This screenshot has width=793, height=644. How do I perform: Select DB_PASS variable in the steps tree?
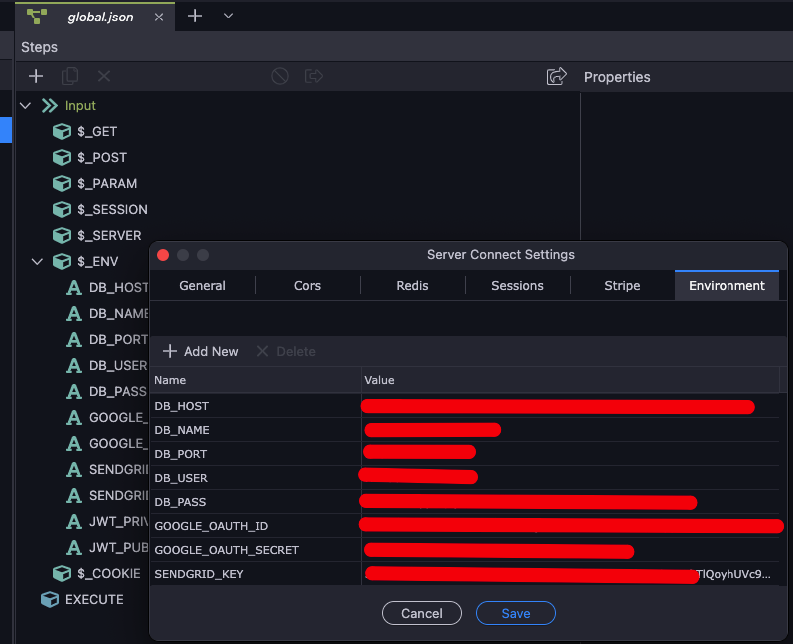click(x=118, y=392)
